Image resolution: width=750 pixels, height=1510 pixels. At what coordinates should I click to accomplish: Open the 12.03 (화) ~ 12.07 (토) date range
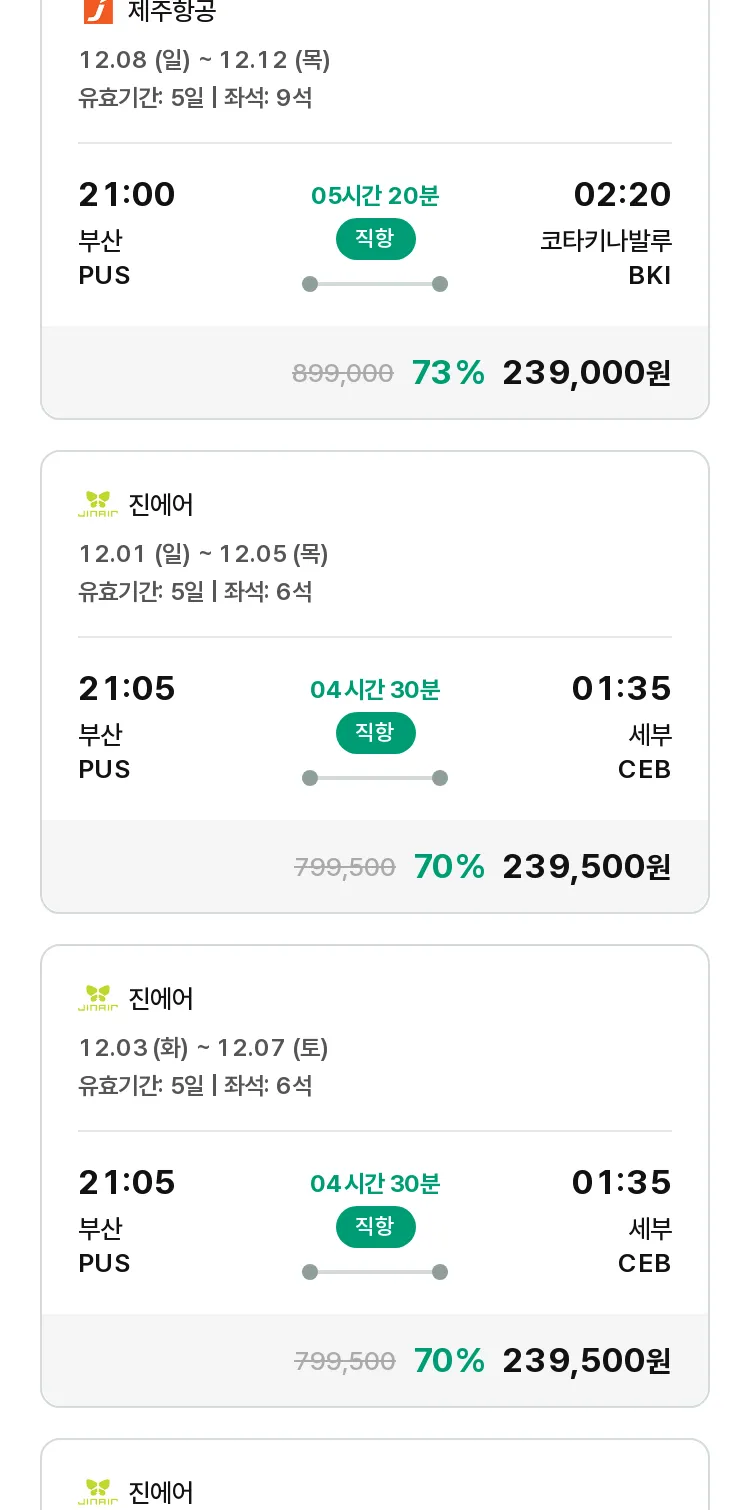[204, 1048]
